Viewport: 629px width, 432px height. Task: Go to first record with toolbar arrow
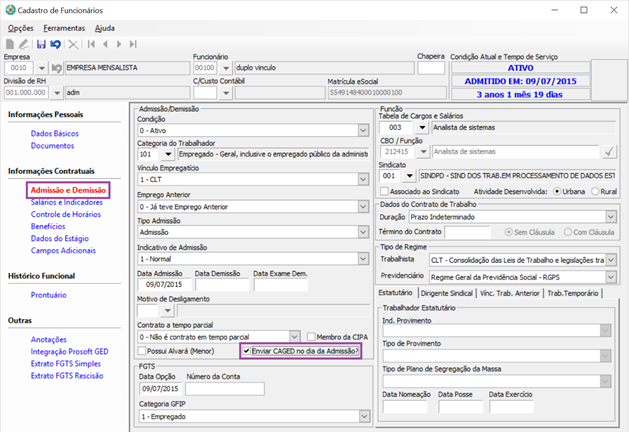pos(91,44)
